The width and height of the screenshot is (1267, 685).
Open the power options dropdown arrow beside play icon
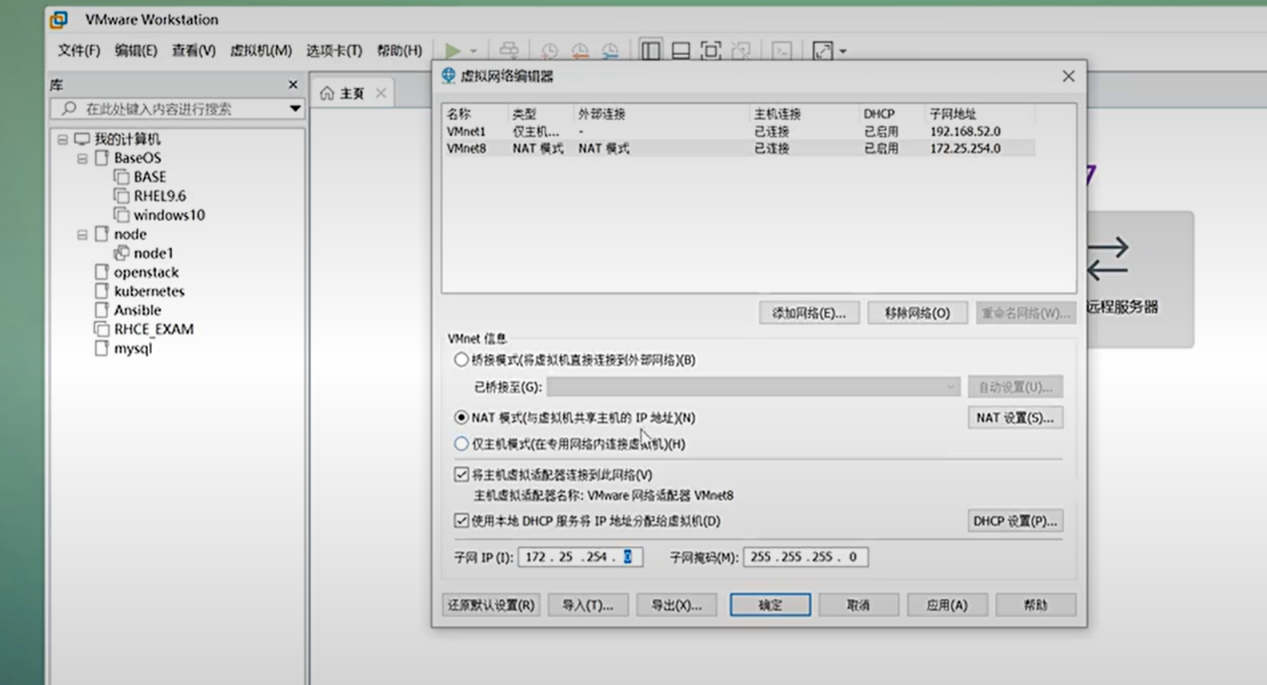[474, 51]
